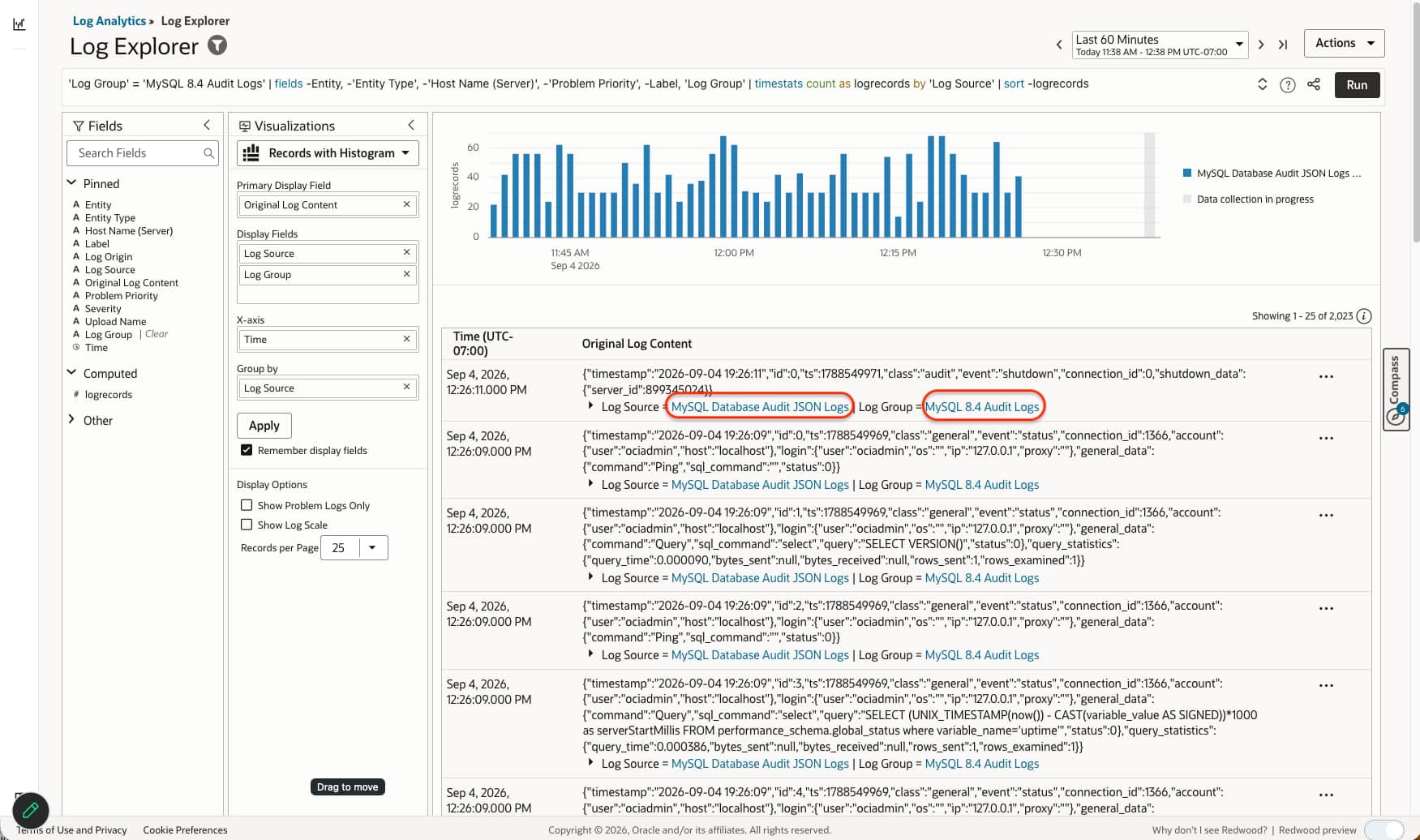Enable Show Problem Logs Only

pyautogui.click(x=247, y=505)
